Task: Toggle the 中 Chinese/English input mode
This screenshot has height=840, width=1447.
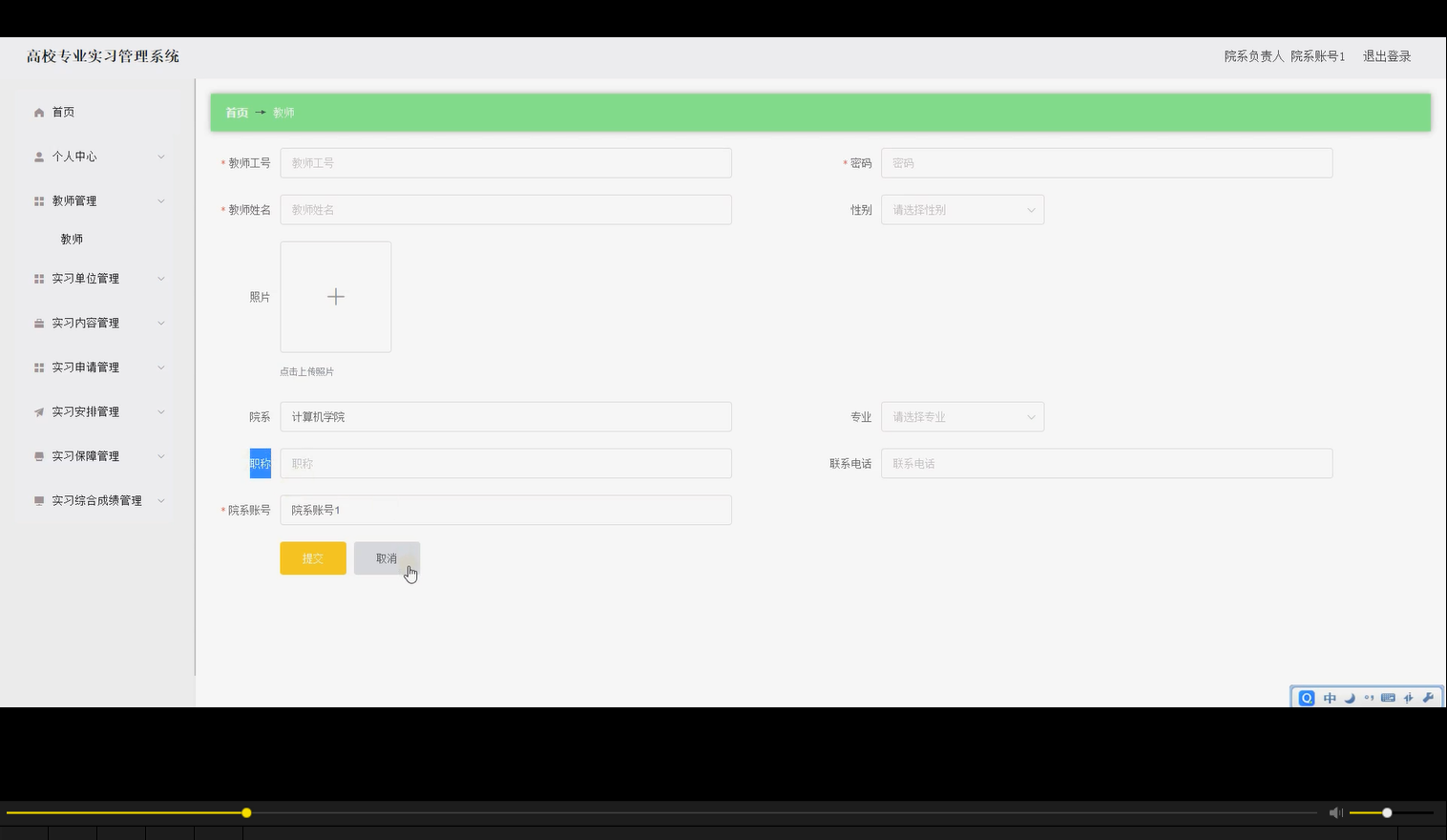Action: (x=1330, y=698)
